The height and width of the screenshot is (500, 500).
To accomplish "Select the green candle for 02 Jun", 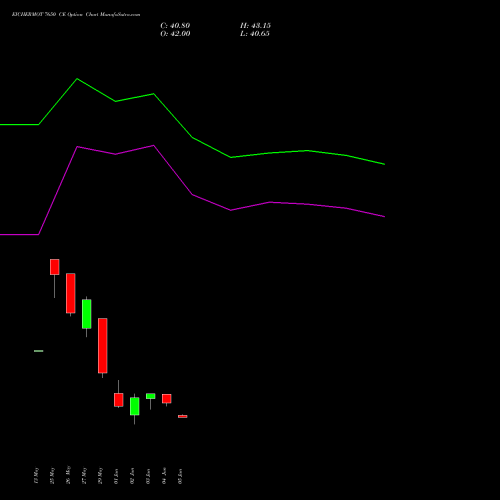I will [135, 406].
